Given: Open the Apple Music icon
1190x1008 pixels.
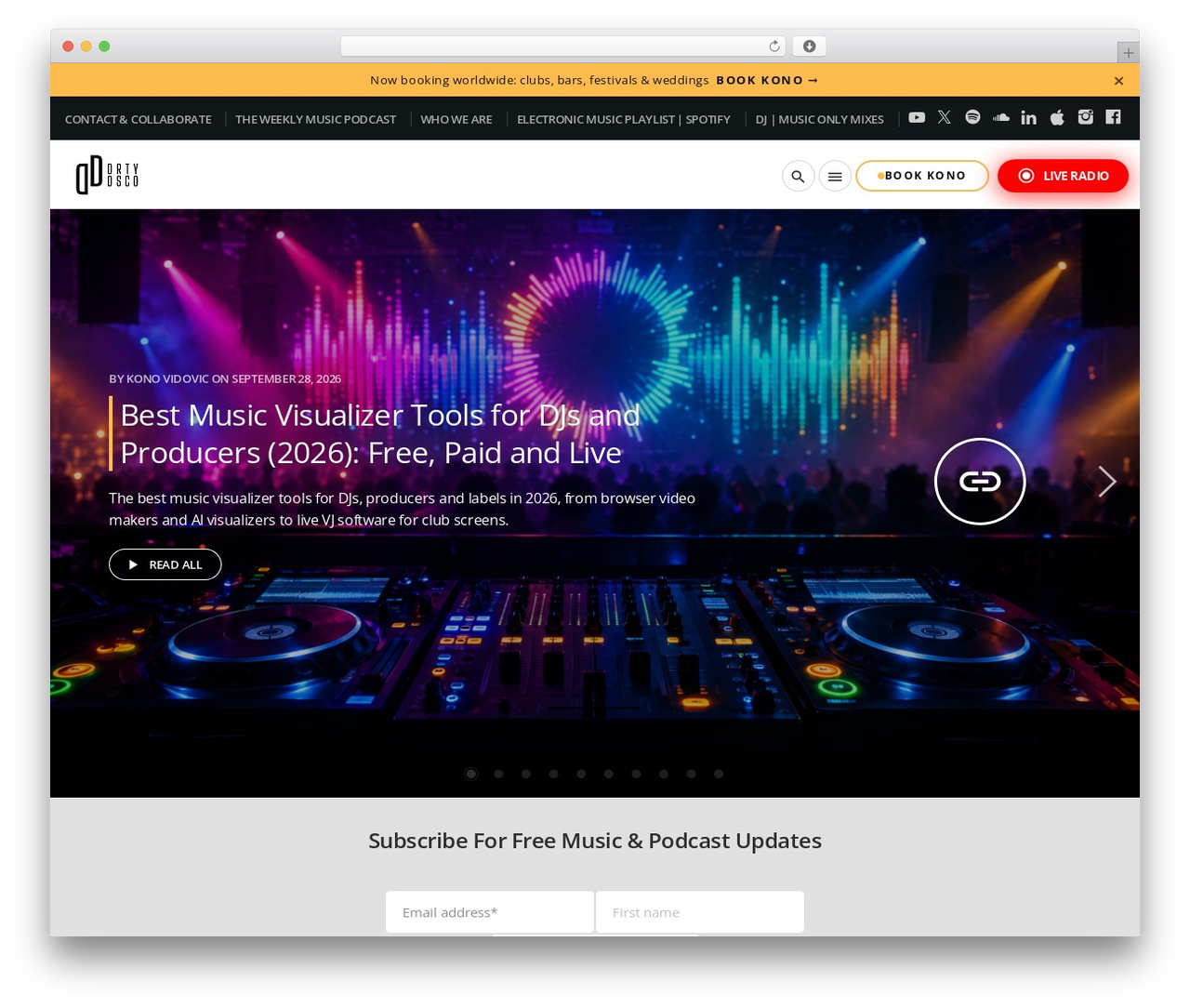Looking at the screenshot, I should pyautogui.click(x=1057, y=117).
